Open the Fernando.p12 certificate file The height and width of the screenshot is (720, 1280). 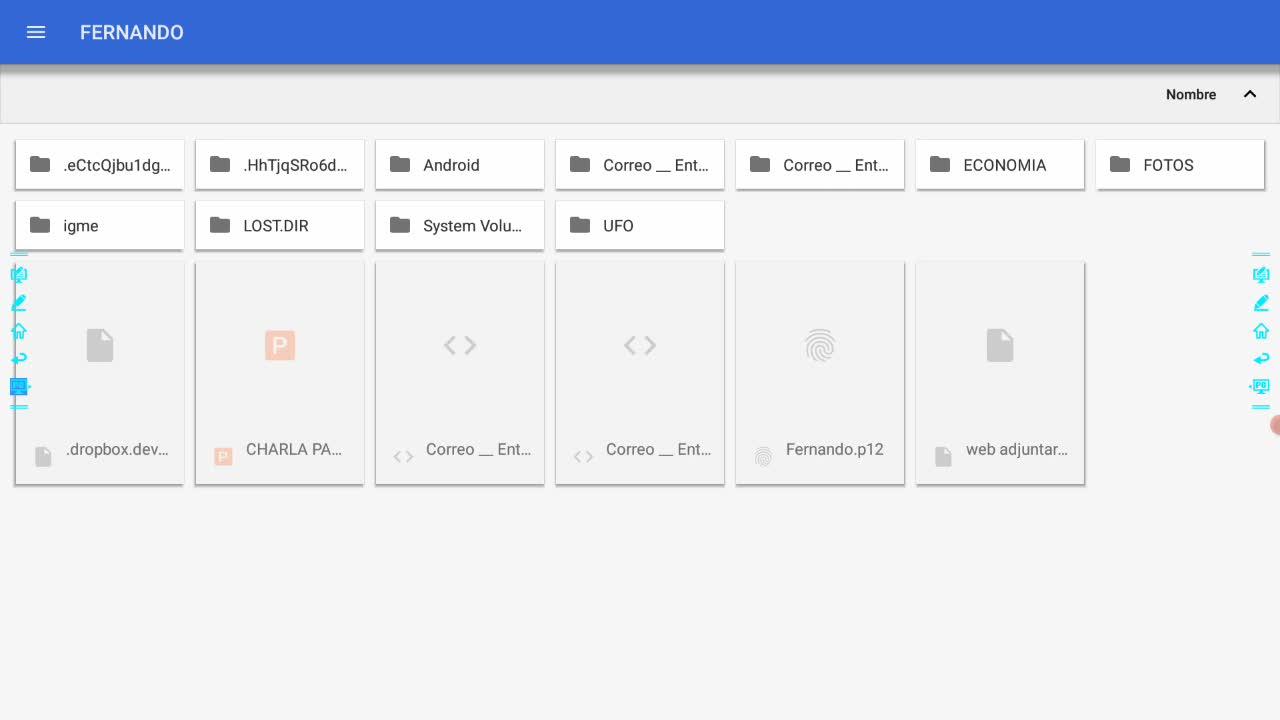tap(820, 373)
